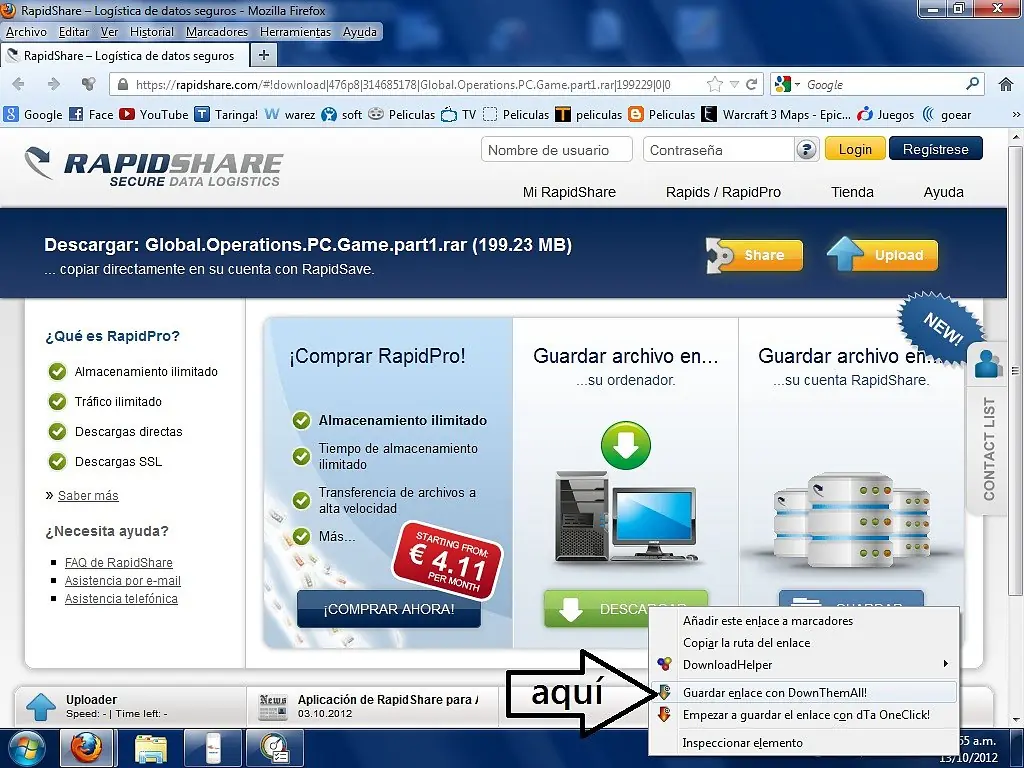The image size is (1024, 768).
Task: Click the yellow Login button
Action: pos(855,149)
